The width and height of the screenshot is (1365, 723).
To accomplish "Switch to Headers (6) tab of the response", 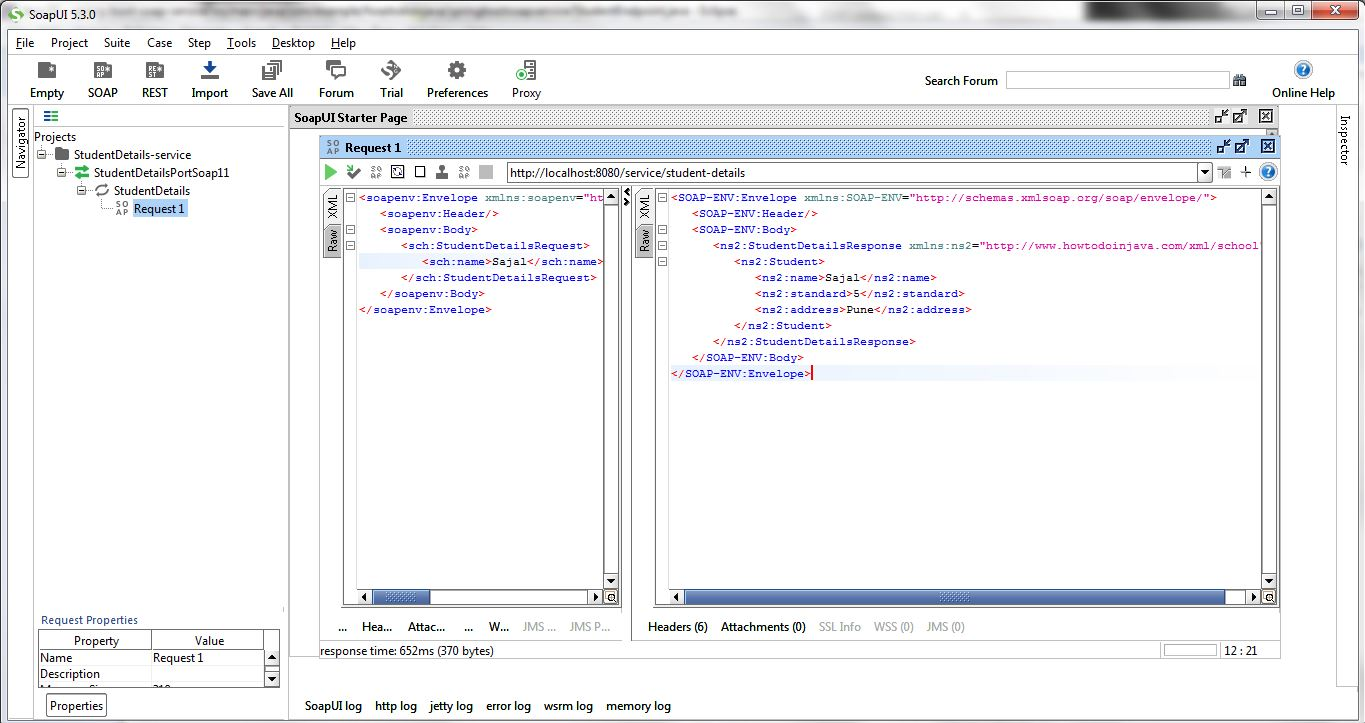I will pyautogui.click(x=676, y=627).
